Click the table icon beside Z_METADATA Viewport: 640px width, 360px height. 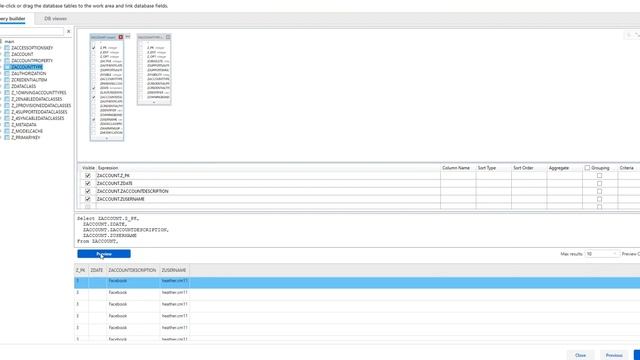coord(7,124)
